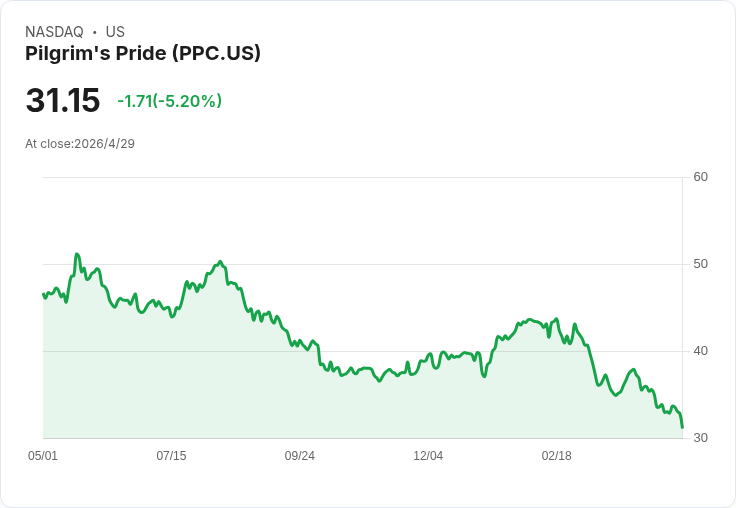Click the 50 y-axis label

701,264
